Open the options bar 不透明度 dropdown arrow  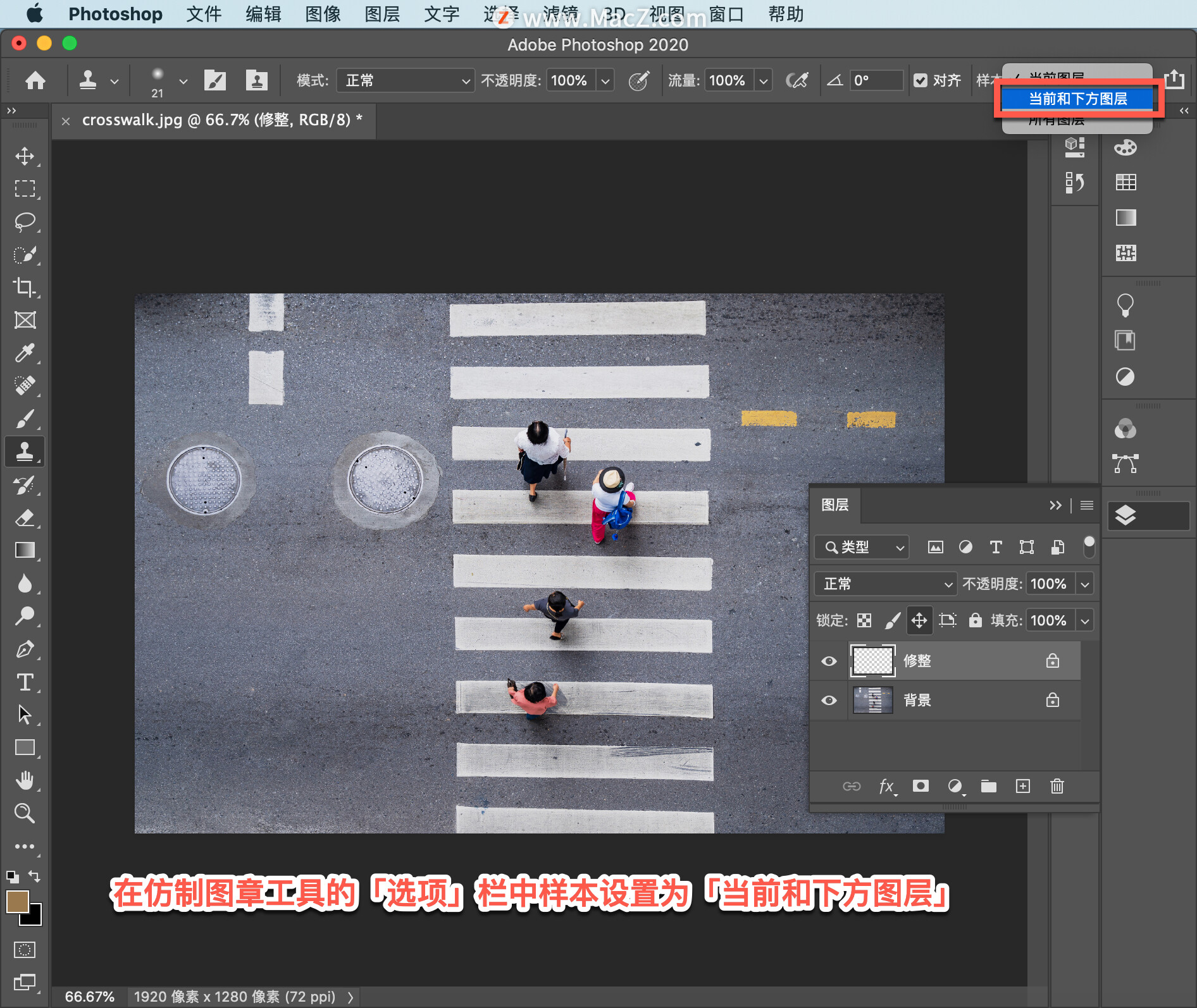pyautogui.click(x=605, y=80)
